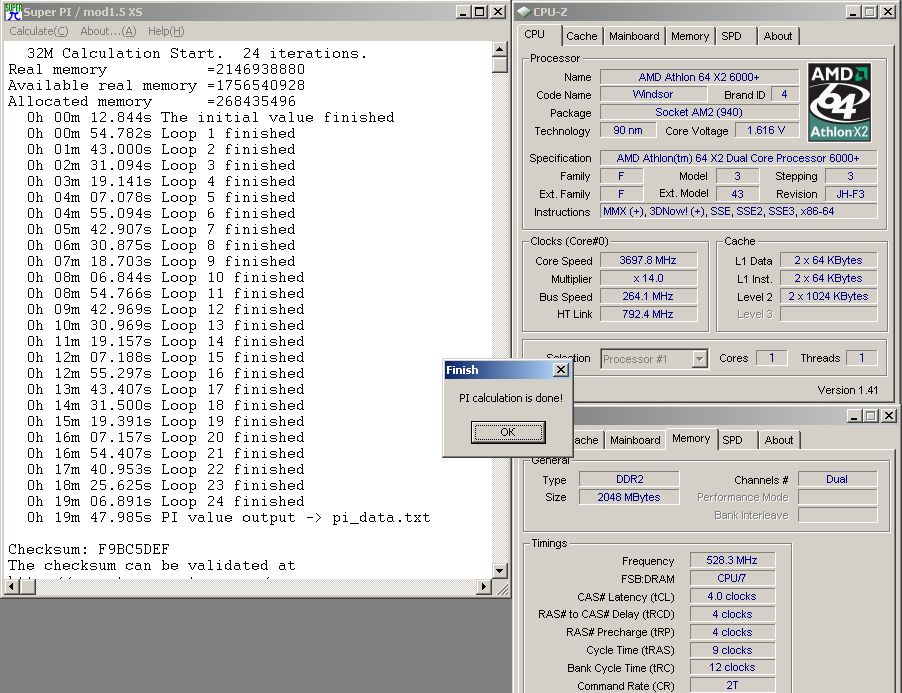
Task: Click the memory Frequency value 528.3 MHz
Action: tap(732, 560)
